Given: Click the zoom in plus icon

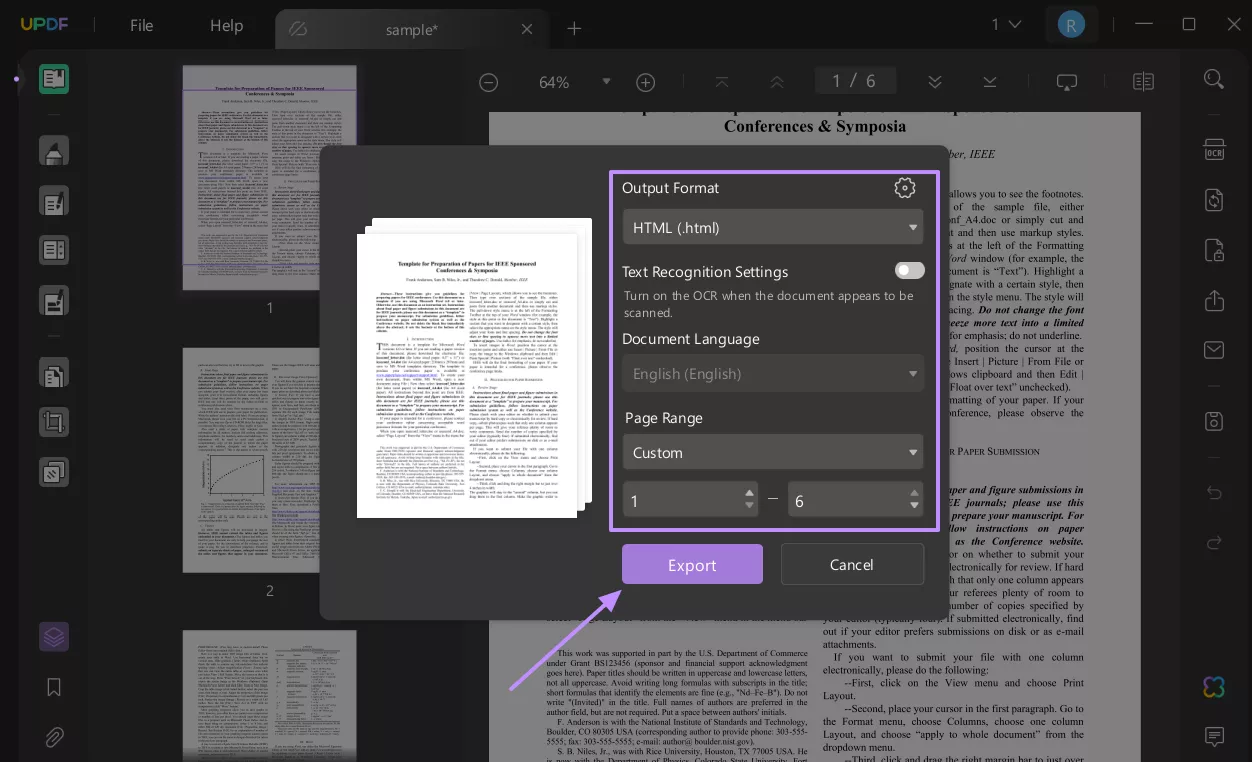Looking at the screenshot, I should point(646,82).
